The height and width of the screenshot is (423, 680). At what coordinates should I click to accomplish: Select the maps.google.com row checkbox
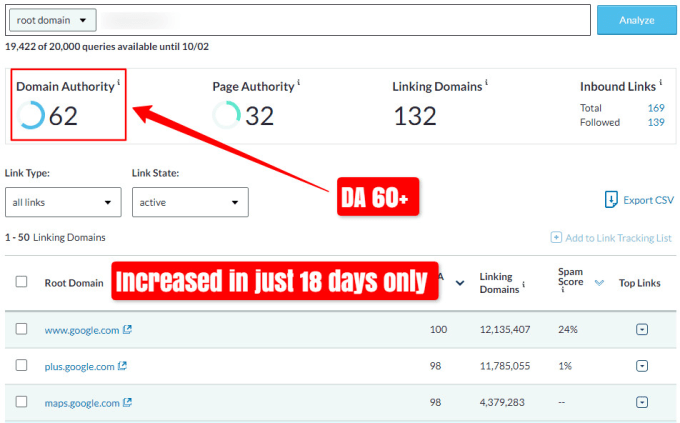[21, 402]
